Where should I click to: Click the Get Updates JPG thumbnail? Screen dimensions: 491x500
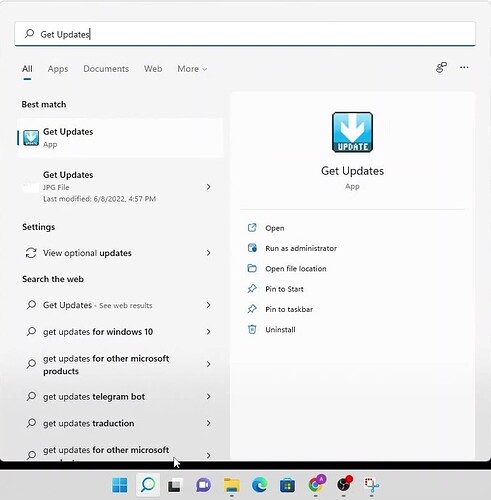[31, 187]
